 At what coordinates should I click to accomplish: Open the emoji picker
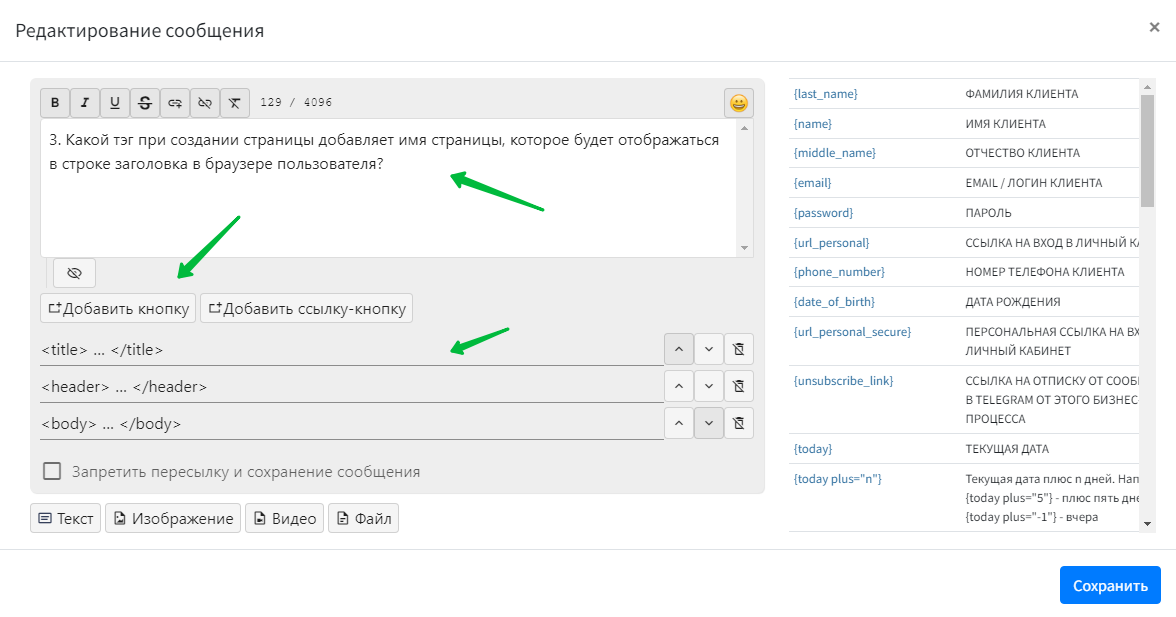point(738,103)
